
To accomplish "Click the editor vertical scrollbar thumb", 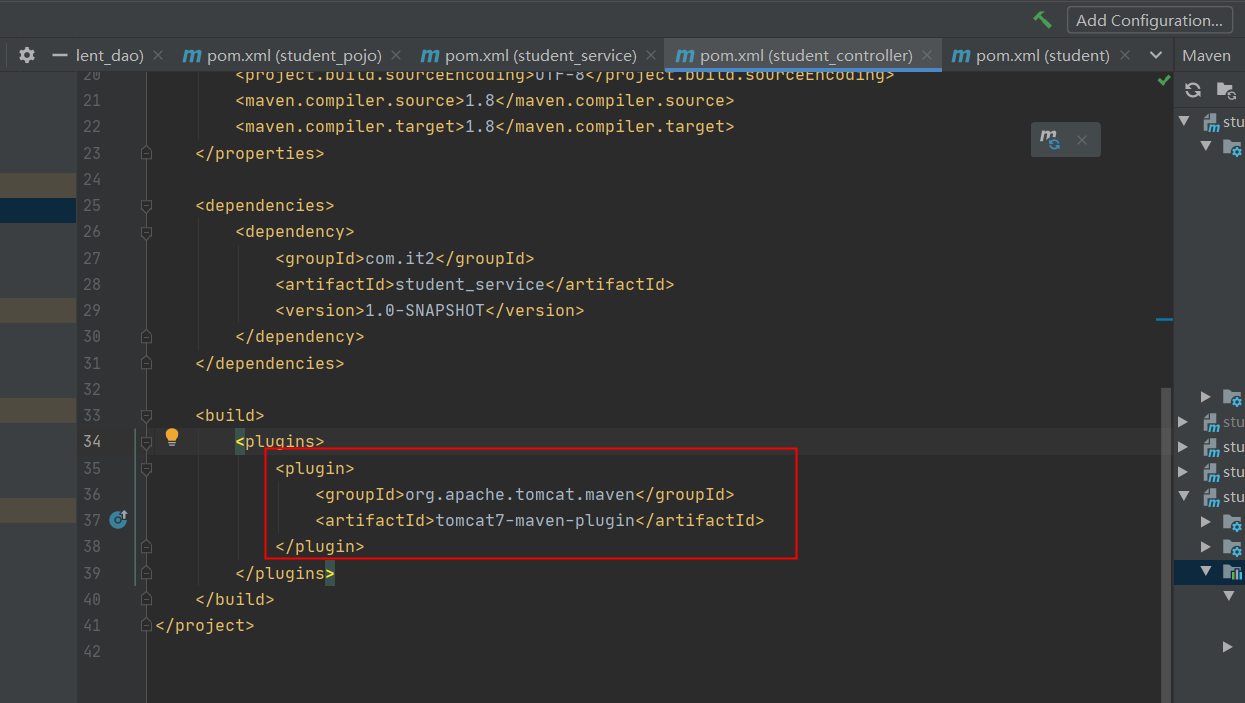I will (x=1166, y=544).
